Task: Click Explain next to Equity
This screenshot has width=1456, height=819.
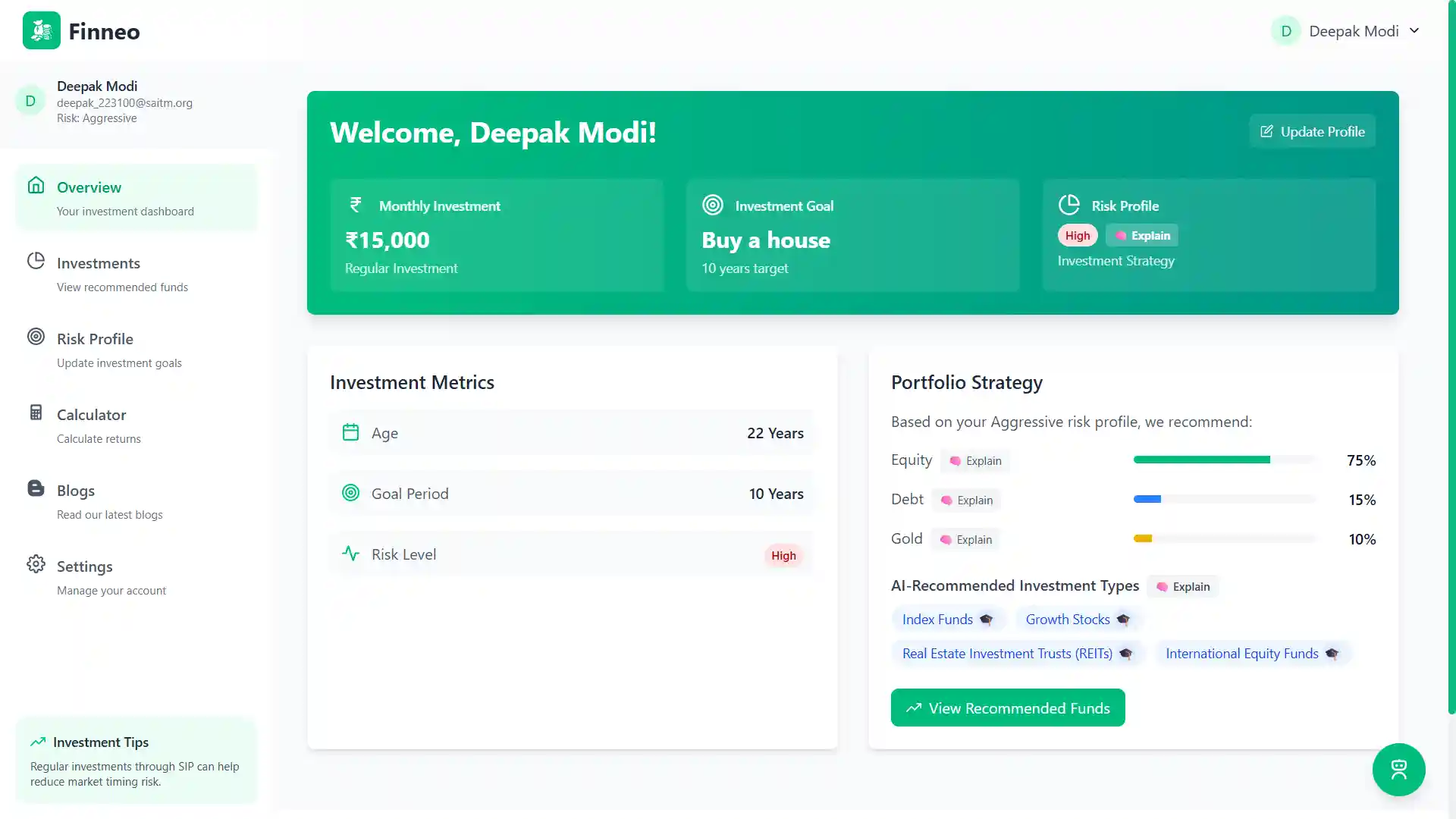Action: click(975, 460)
